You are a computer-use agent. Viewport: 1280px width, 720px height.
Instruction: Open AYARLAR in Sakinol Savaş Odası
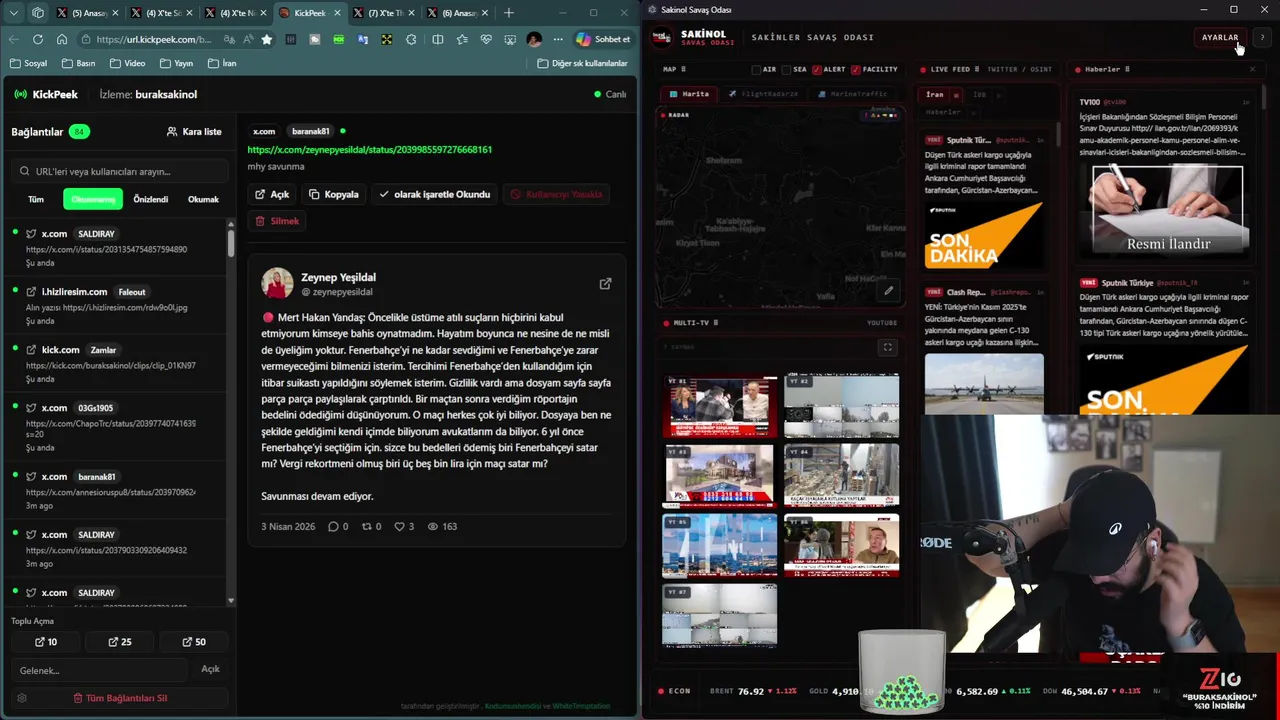(x=1220, y=37)
